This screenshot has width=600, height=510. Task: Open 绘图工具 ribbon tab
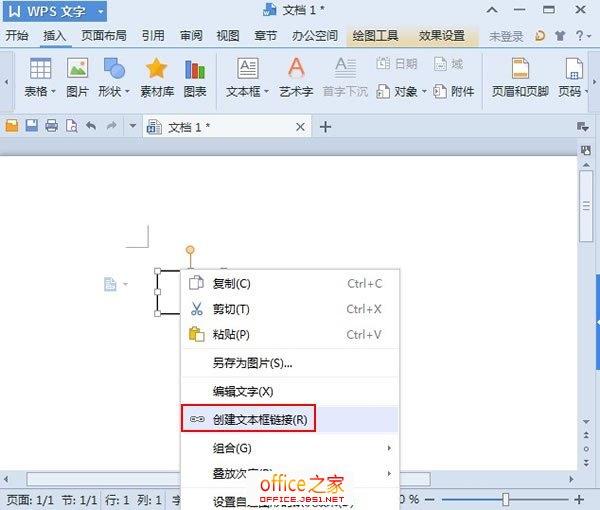(x=375, y=36)
